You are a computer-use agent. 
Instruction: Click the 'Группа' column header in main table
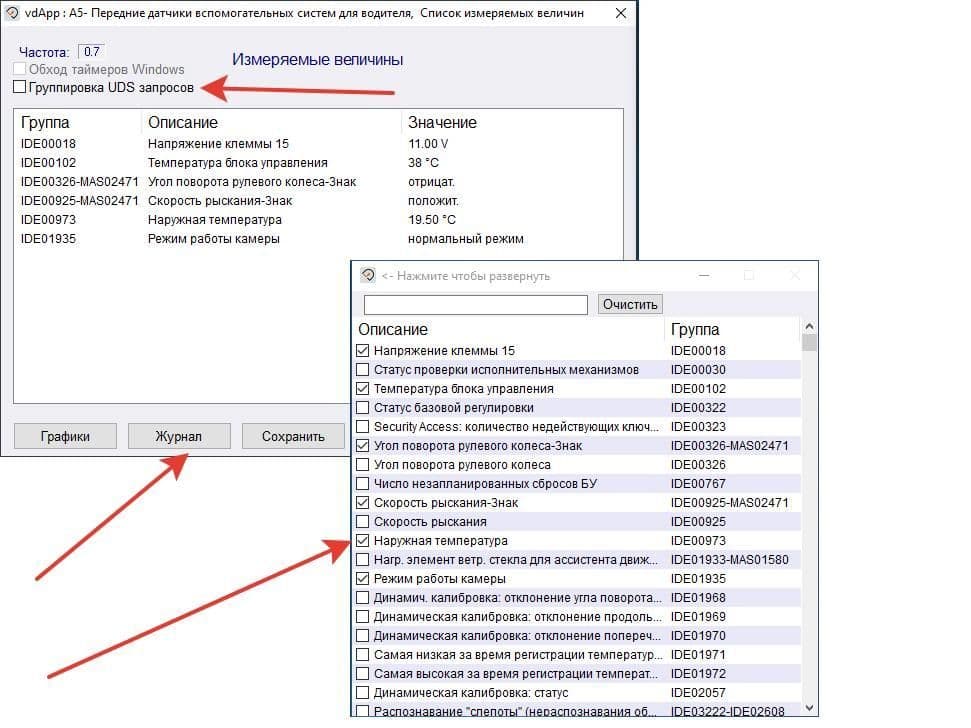coord(45,123)
